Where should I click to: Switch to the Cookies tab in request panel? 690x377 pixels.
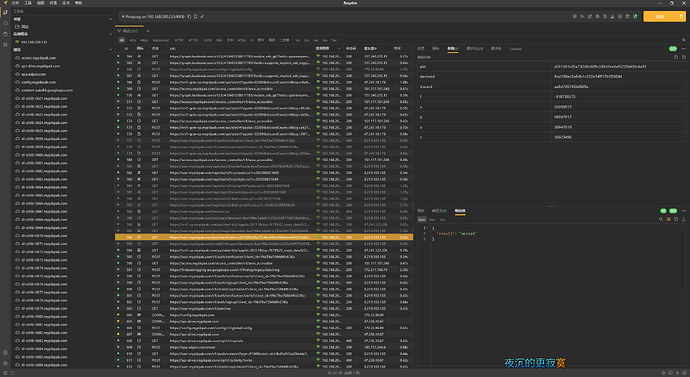(515, 49)
